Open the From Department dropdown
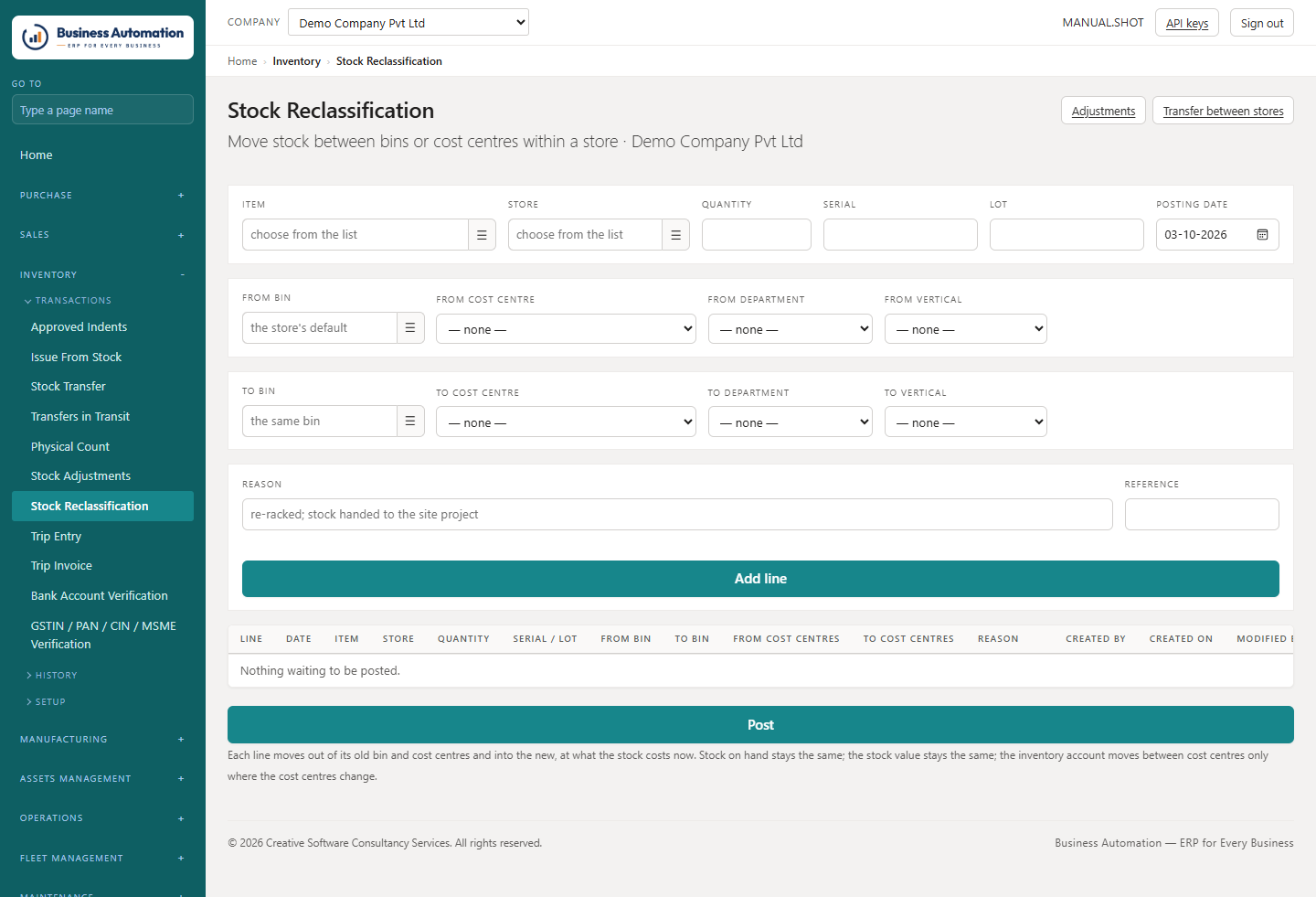The width and height of the screenshot is (1316, 897). [x=791, y=329]
